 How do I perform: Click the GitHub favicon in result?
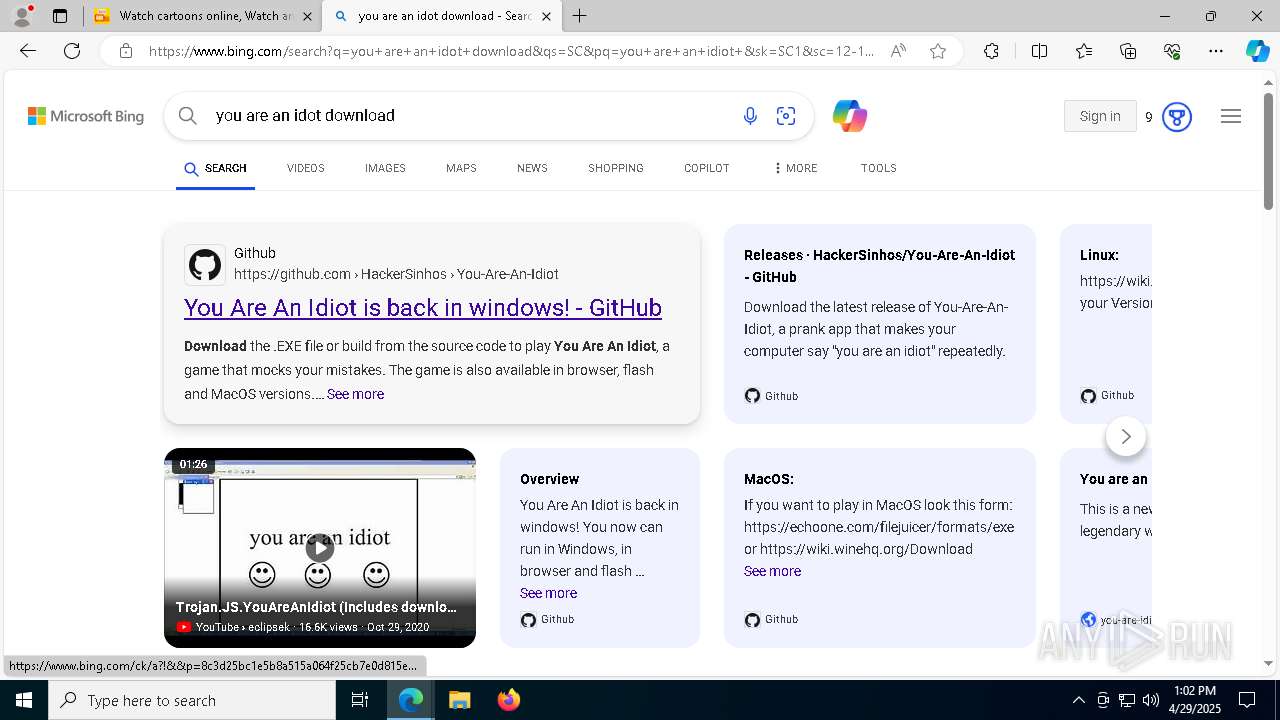click(x=205, y=265)
